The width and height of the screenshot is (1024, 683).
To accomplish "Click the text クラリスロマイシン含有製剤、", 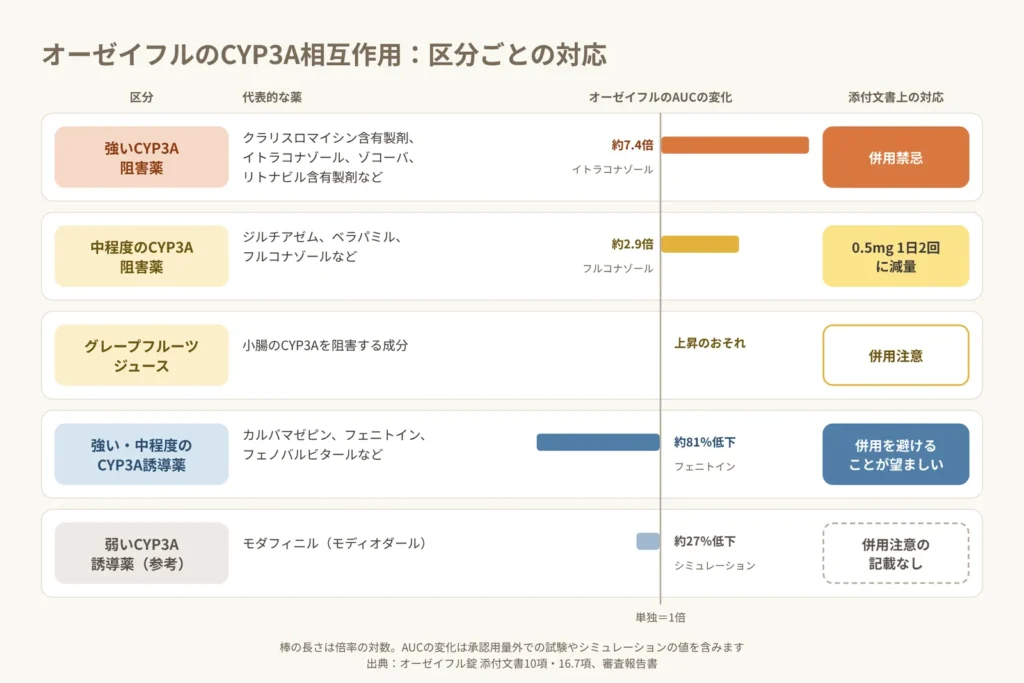I will coord(329,138).
